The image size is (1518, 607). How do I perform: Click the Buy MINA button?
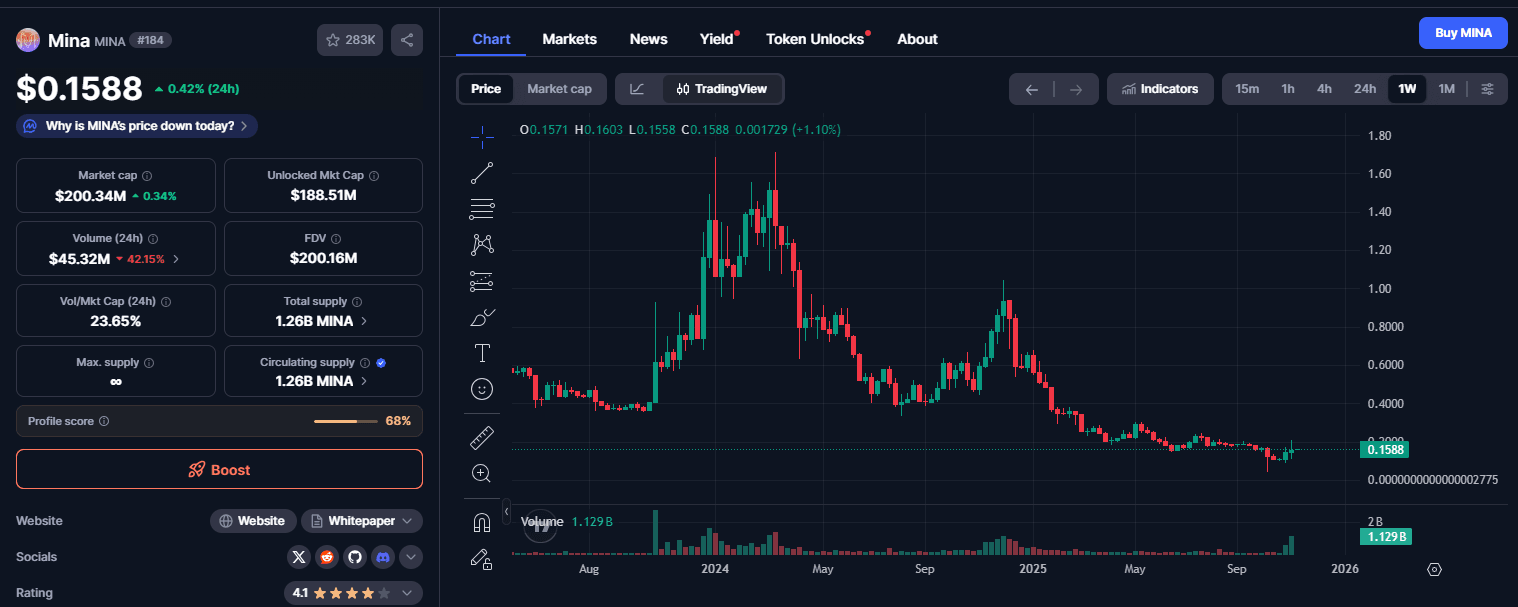click(x=1462, y=33)
